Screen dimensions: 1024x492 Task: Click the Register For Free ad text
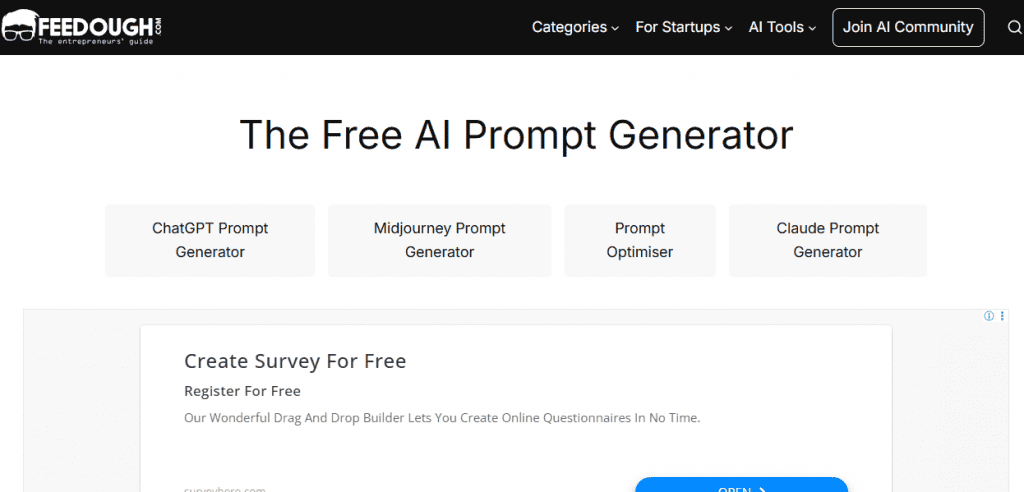point(242,391)
